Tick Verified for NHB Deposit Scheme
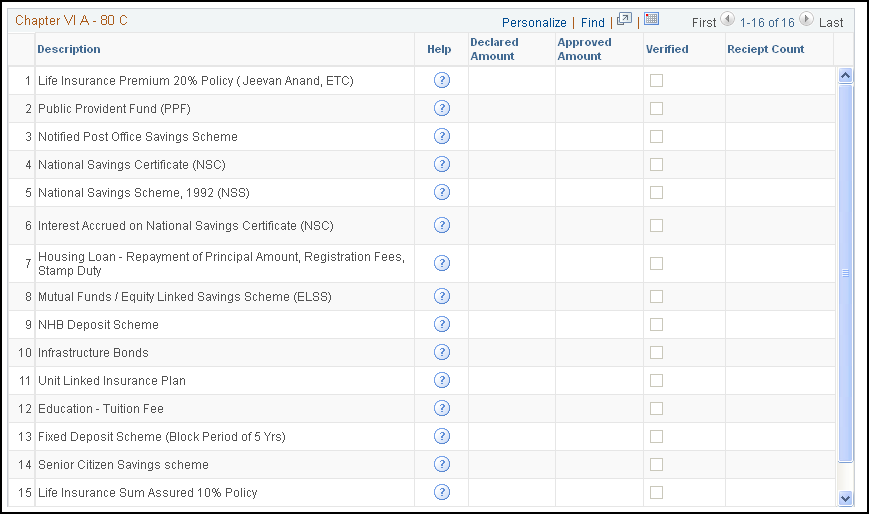Screen dimensions: 869x514 tap(656, 324)
